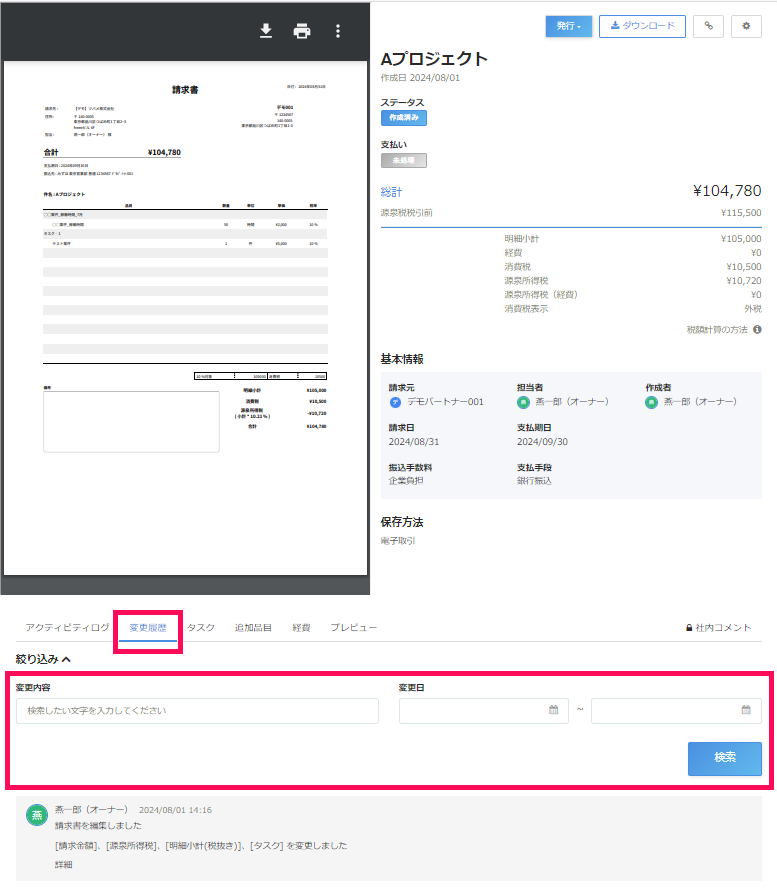
Task: Switch to the アクティビティログ tab
Action: click(x=67, y=627)
